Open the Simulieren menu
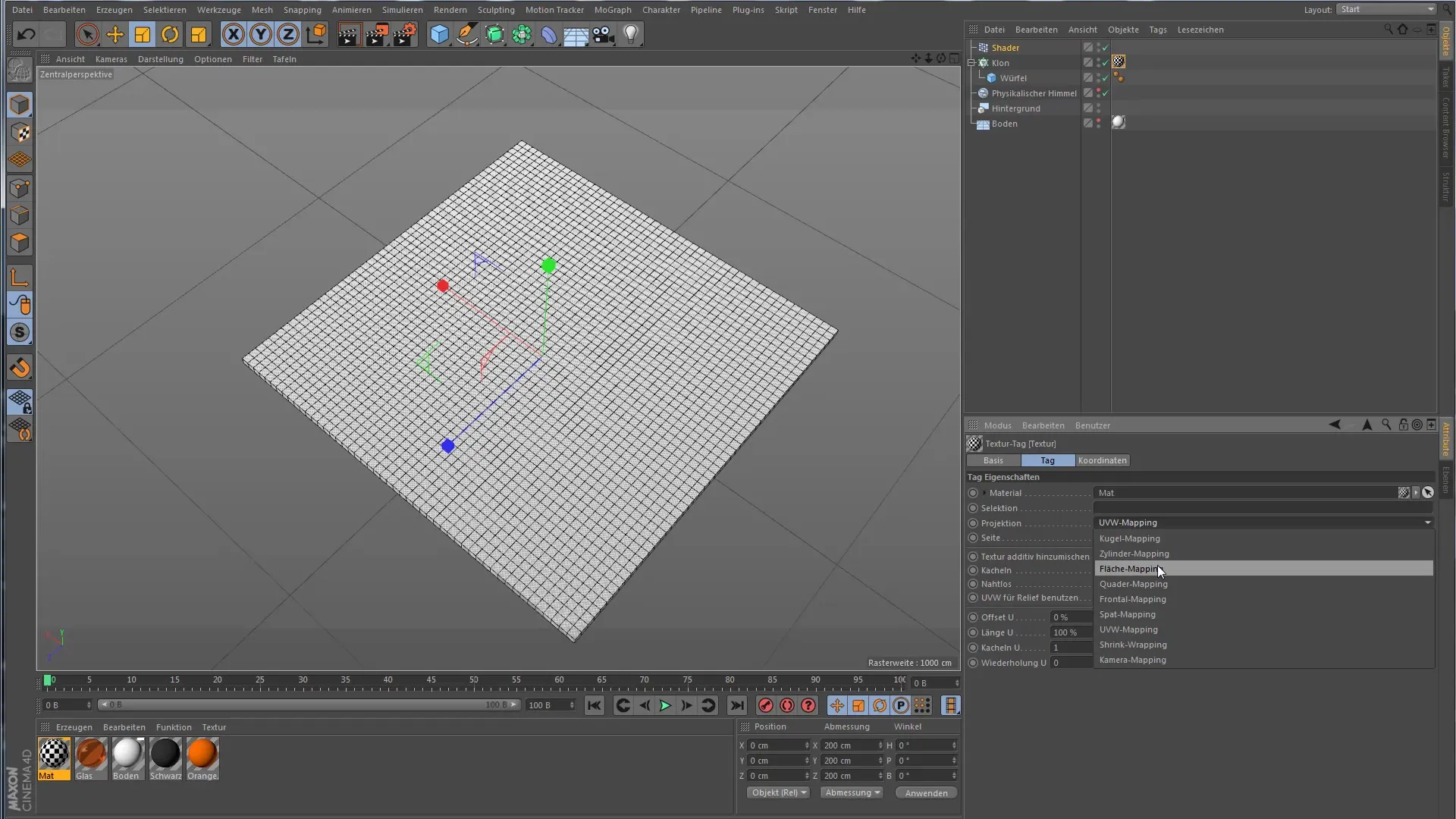1456x819 pixels. (x=403, y=10)
